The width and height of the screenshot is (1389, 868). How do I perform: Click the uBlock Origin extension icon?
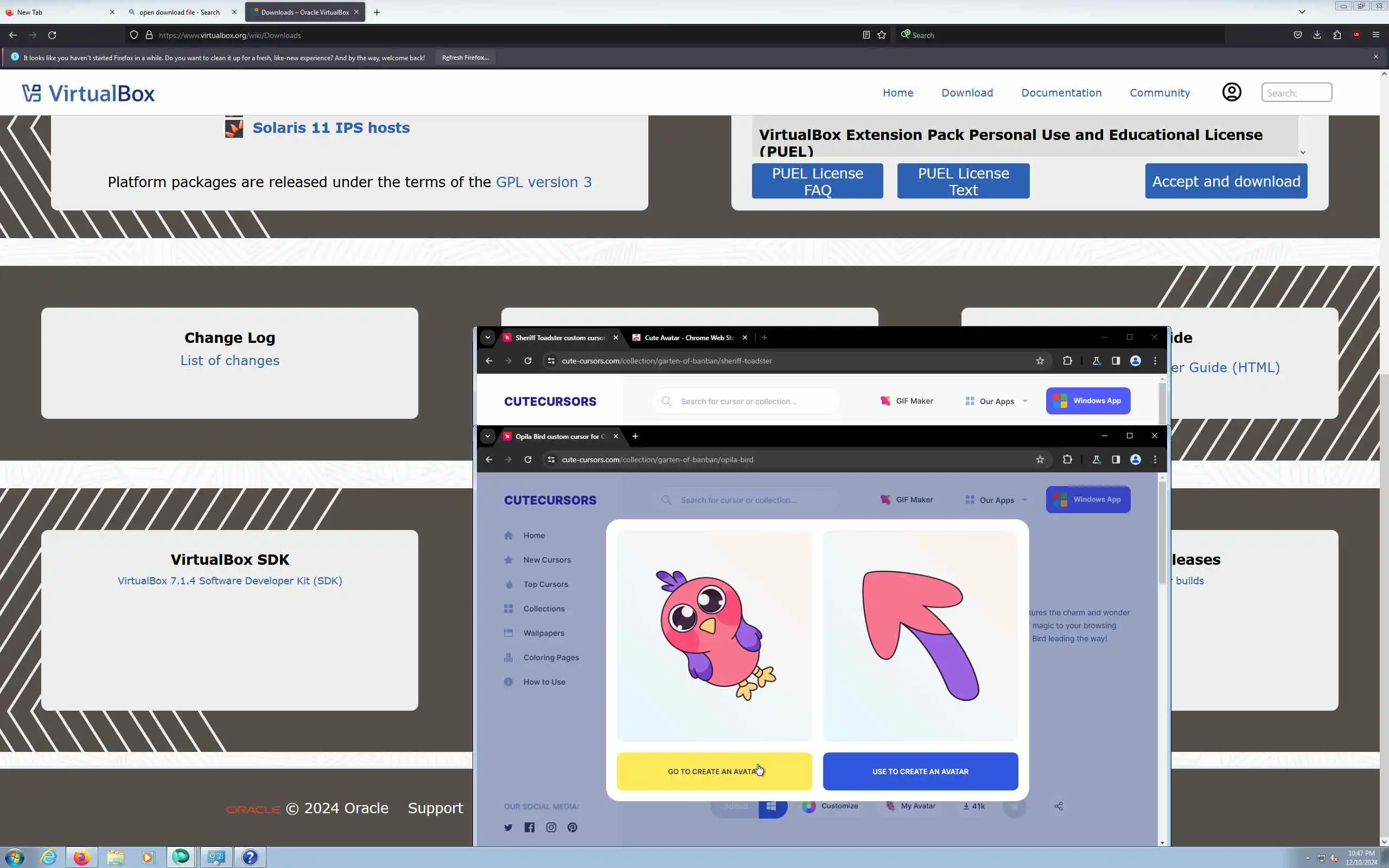pos(1356,35)
